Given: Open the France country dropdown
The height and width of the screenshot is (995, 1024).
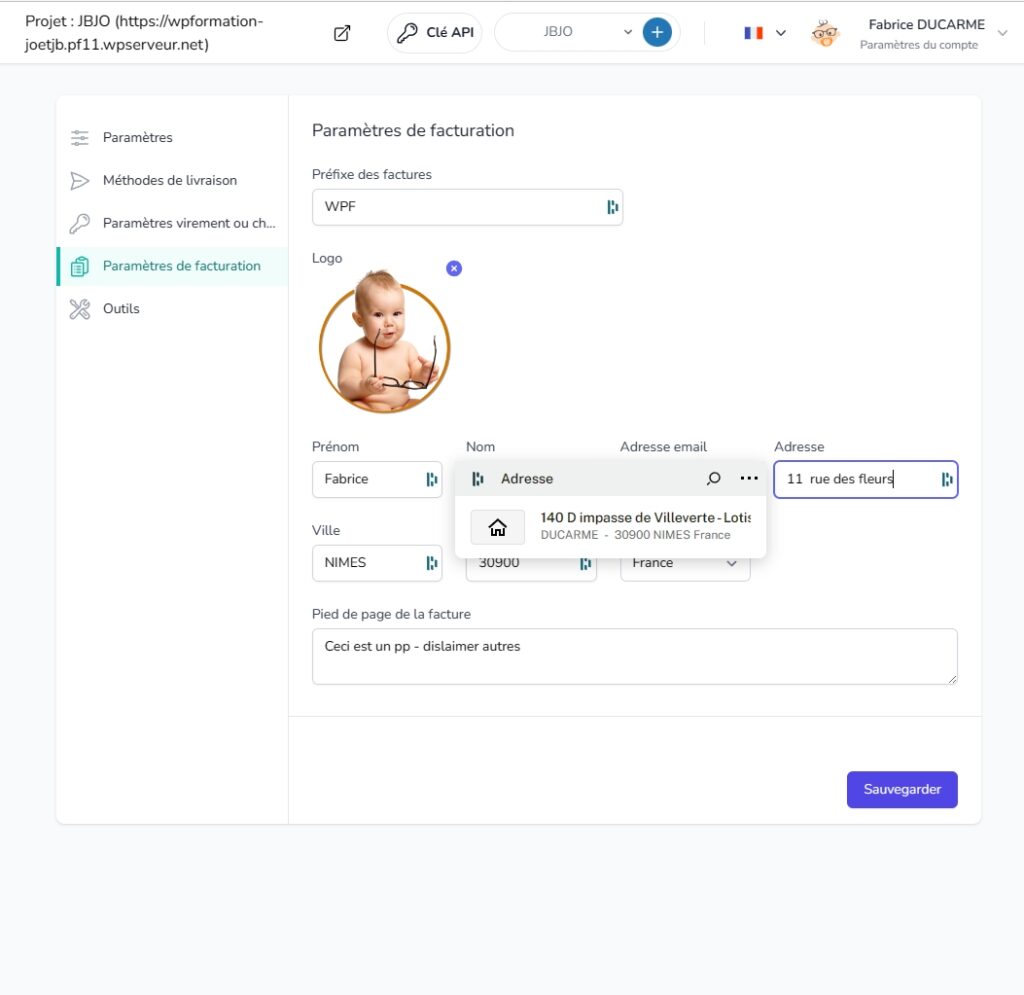Looking at the screenshot, I should pyautogui.click(x=685, y=563).
